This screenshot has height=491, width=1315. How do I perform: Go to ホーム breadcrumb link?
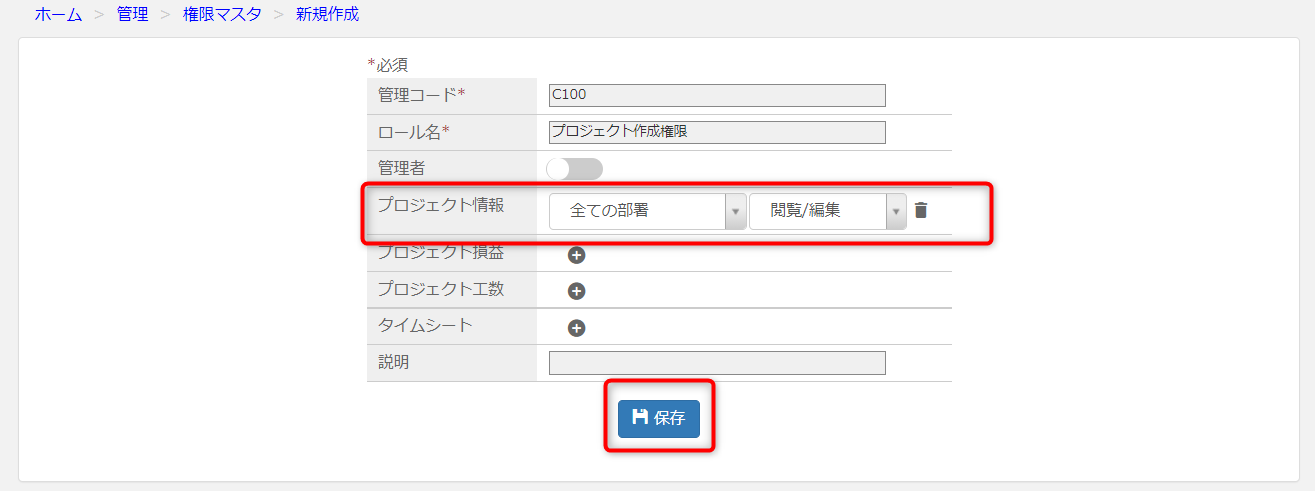point(59,15)
